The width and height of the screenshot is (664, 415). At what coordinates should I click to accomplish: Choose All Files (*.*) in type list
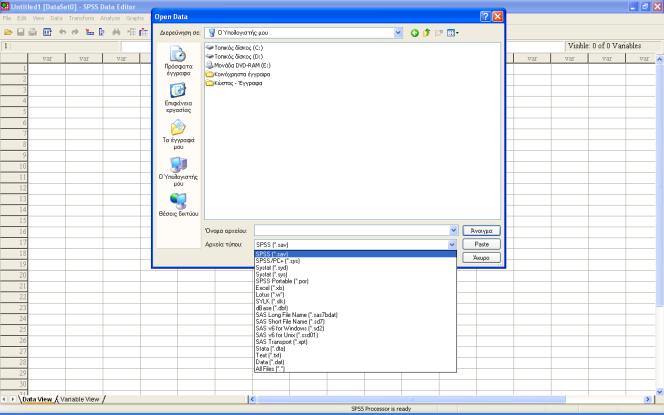coord(355,369)
